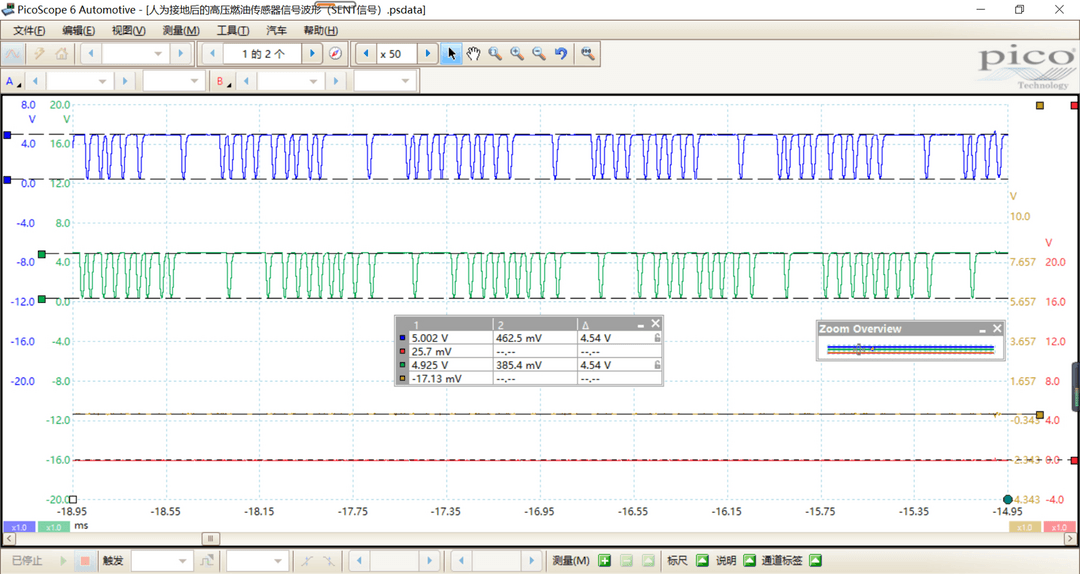The width and height of the screenshot is (1080, 574).
Task: Click the yellow x1.0 axis scale button
Action: [1025, 527]
